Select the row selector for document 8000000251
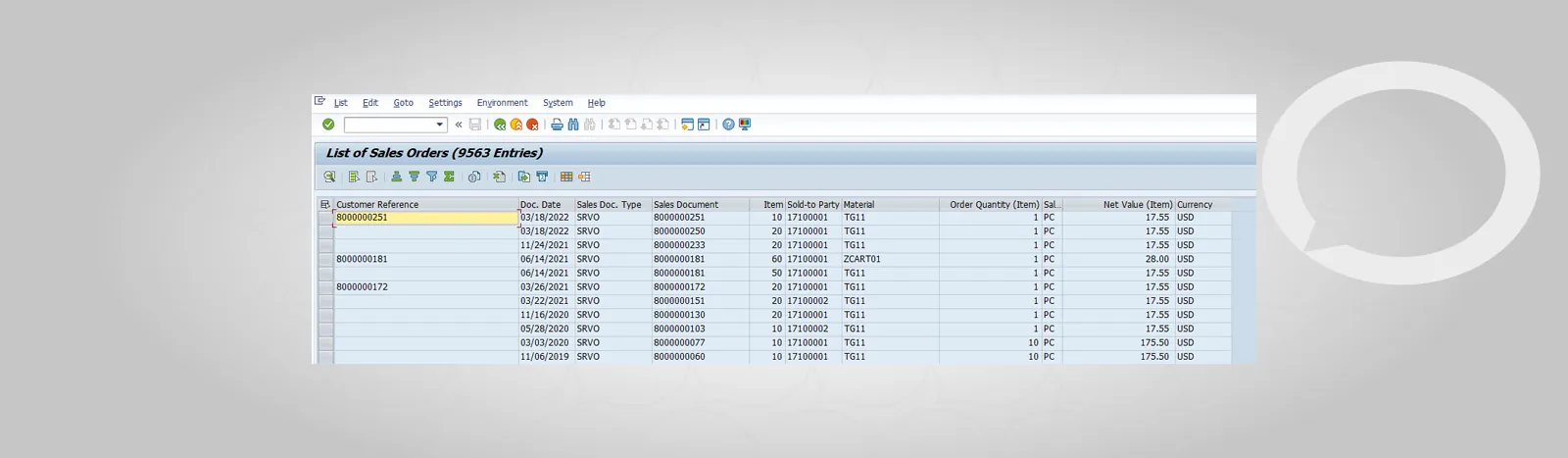 [325, 218]
